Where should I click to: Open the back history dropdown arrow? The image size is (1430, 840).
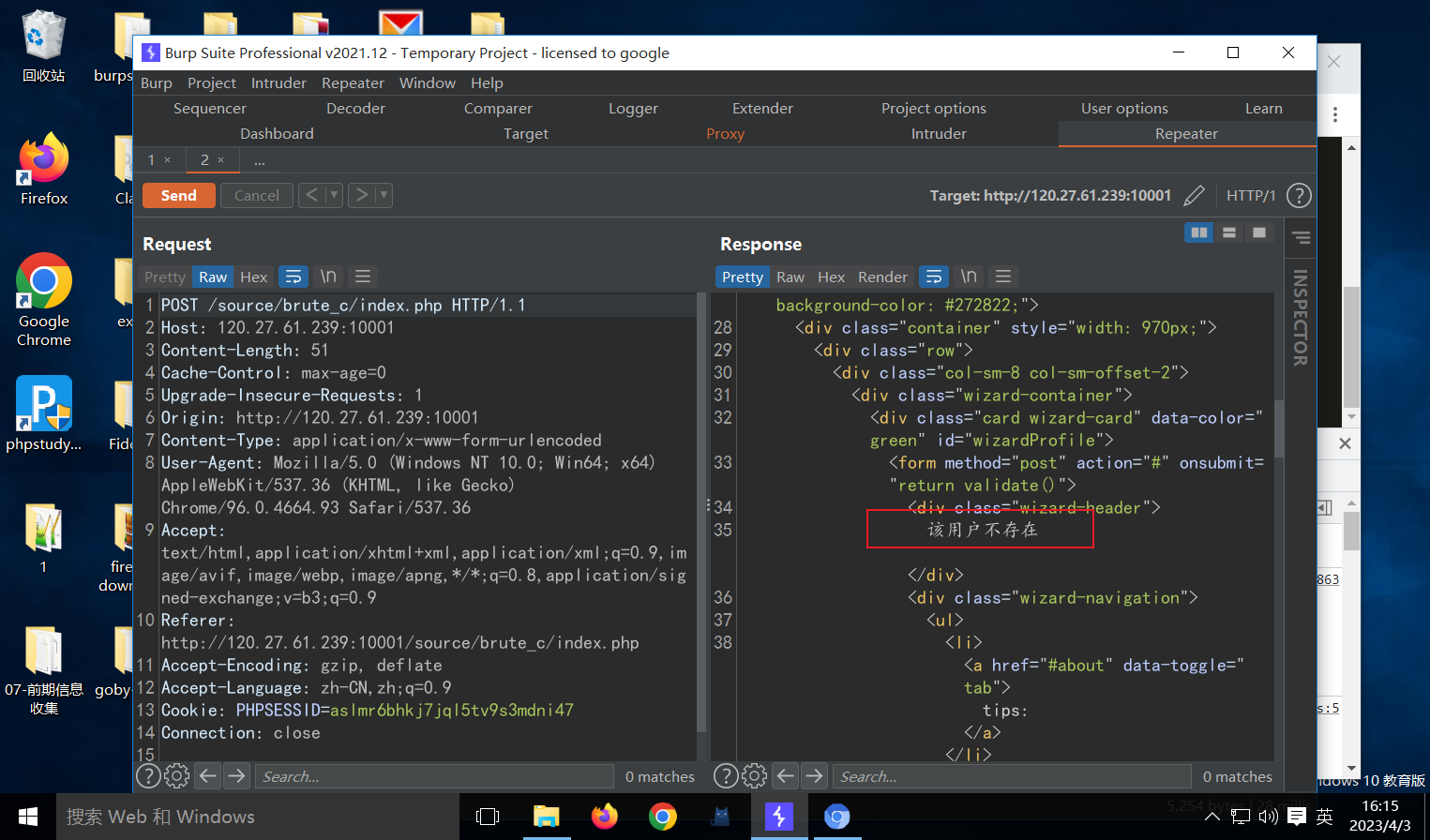tap(334, 195)
